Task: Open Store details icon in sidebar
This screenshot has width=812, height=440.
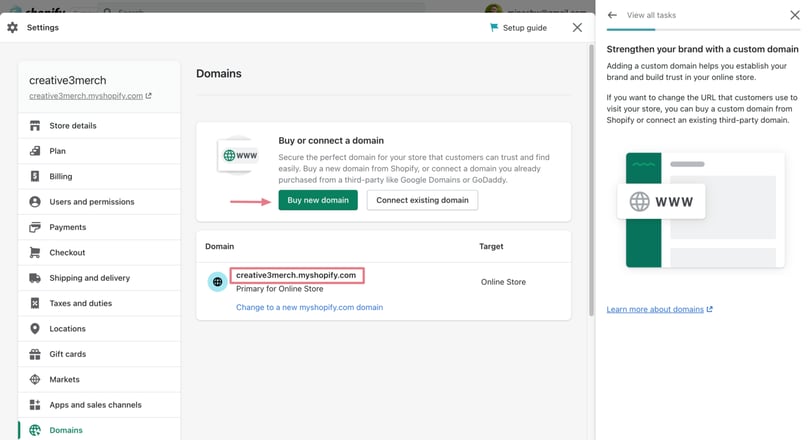Action: pyautogui.click(x=35, y=126)
